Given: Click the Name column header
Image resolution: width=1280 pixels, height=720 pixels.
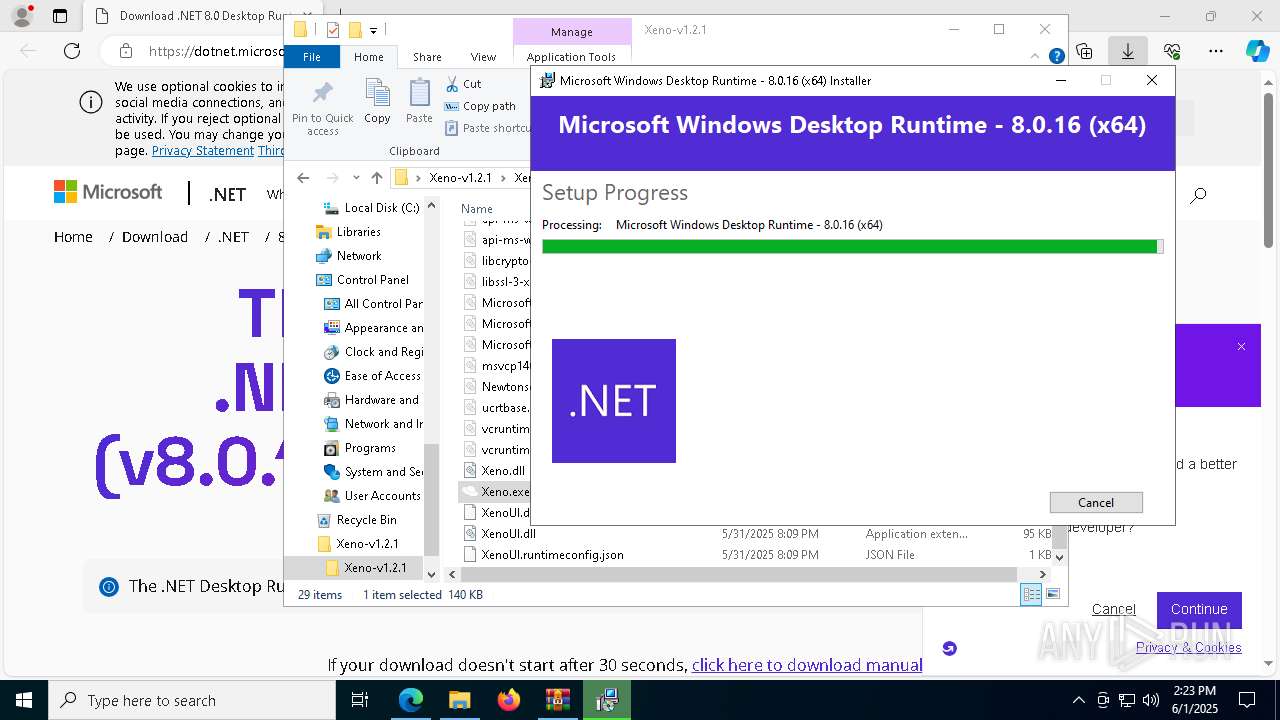Looking at the screenshot, I should coord(477,209).
